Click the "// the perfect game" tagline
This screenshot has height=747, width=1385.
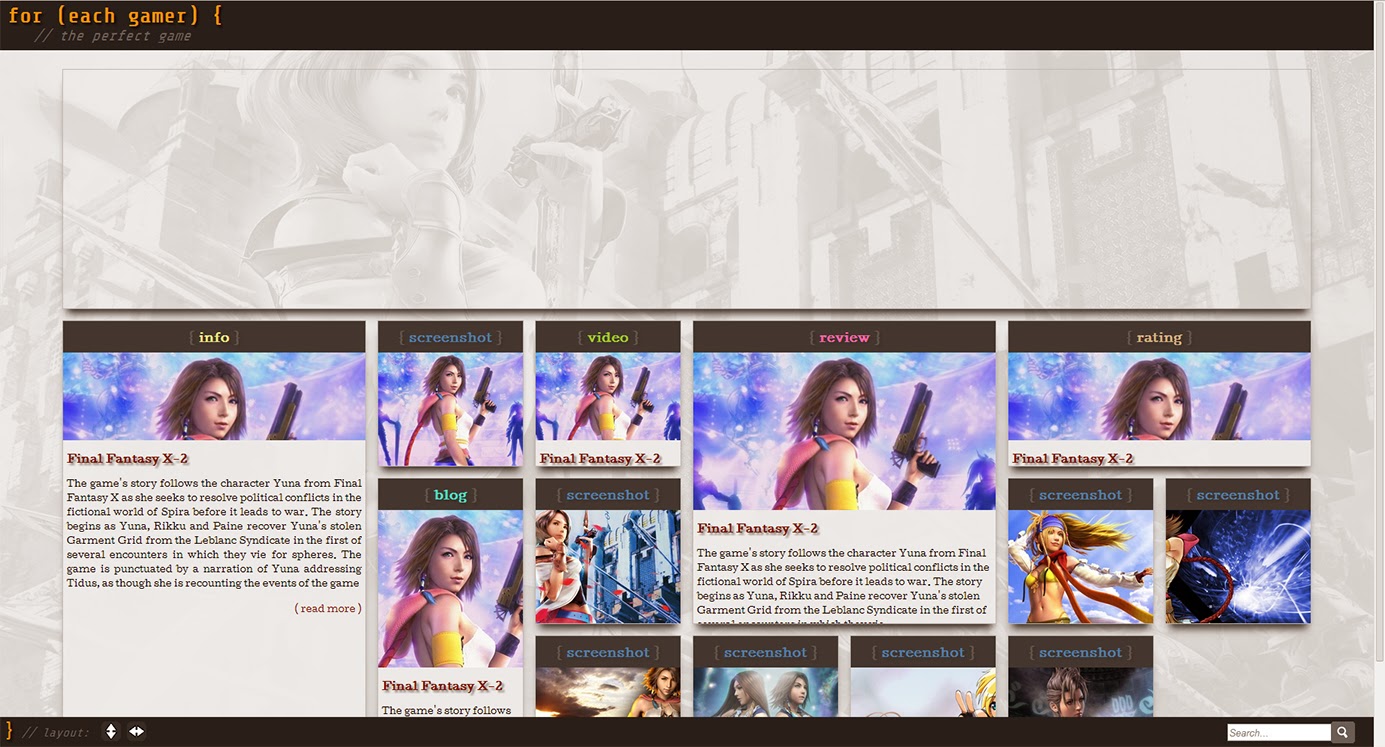(x=112, y=36)
